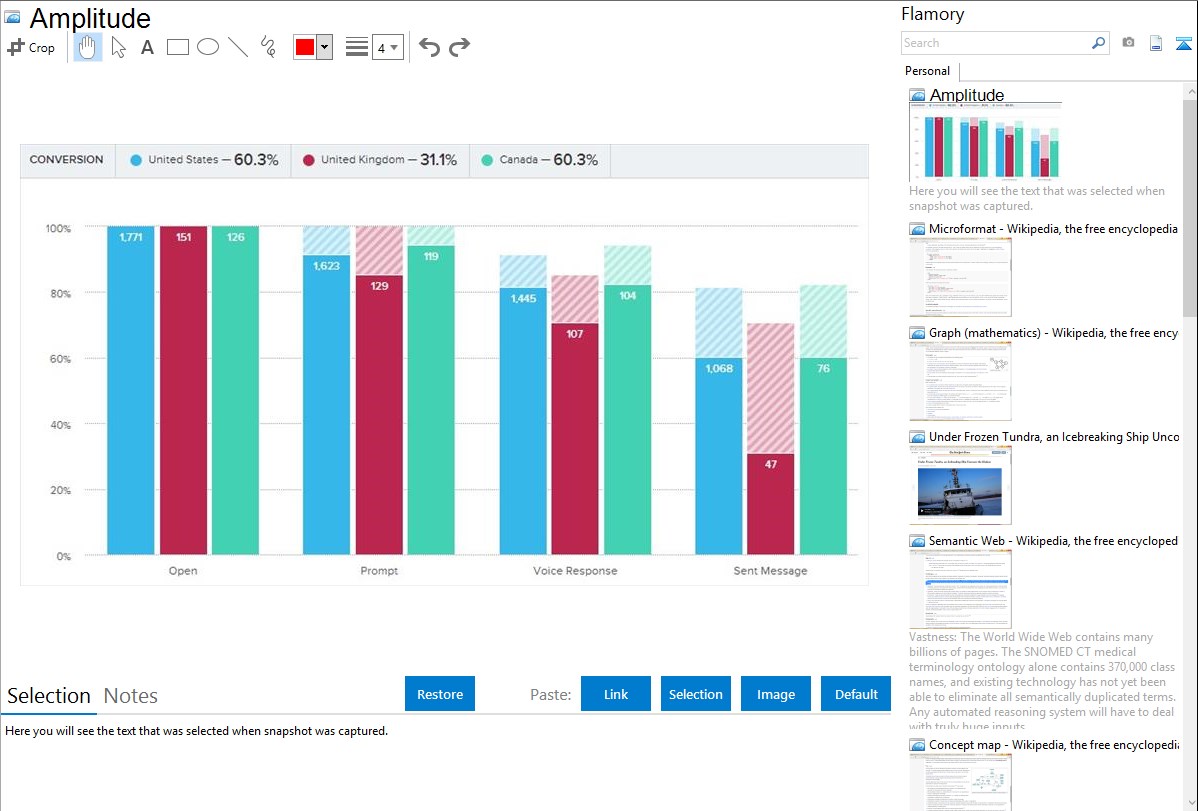The image size is (1198, 811).
Task: Click the red color swatch
Action: 305,47
